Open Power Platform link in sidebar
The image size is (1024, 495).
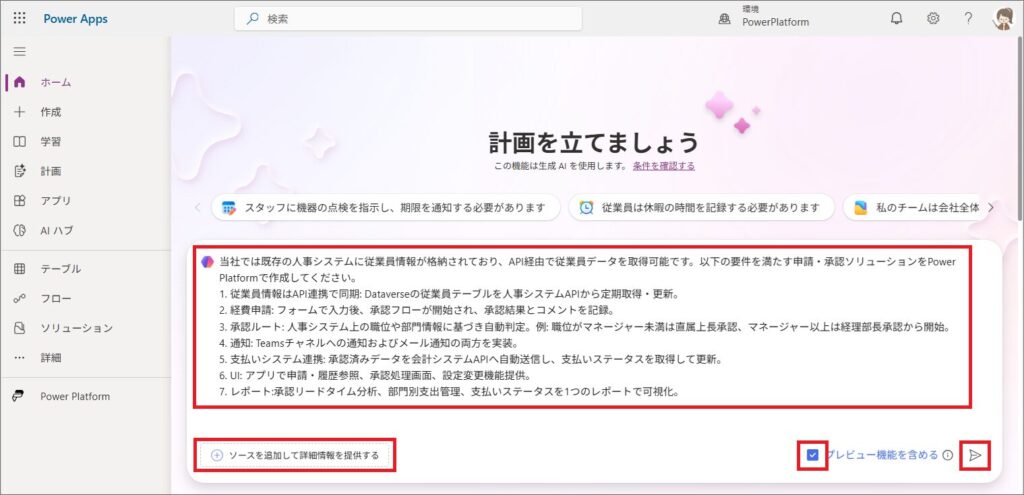(x=74, y=396)
